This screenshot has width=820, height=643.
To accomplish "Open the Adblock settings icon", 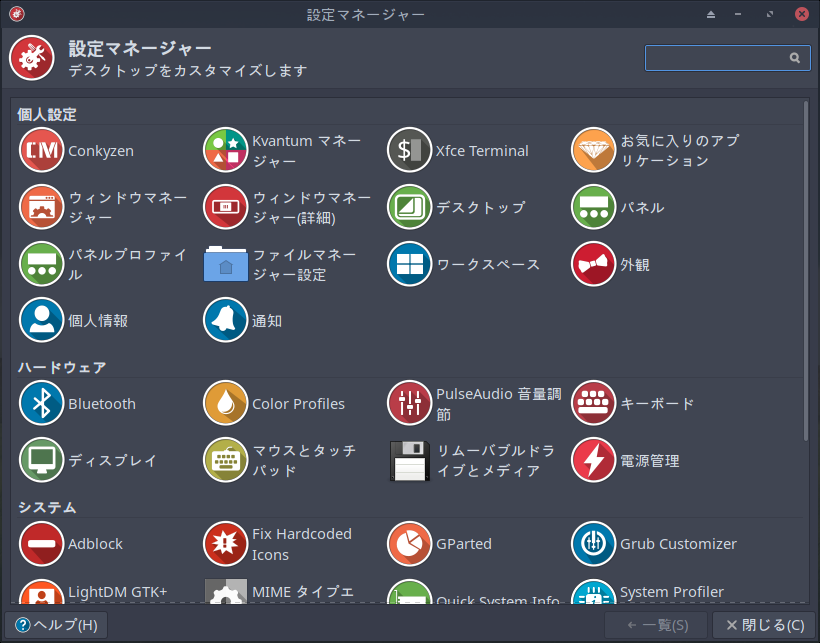I will [41, 544].
